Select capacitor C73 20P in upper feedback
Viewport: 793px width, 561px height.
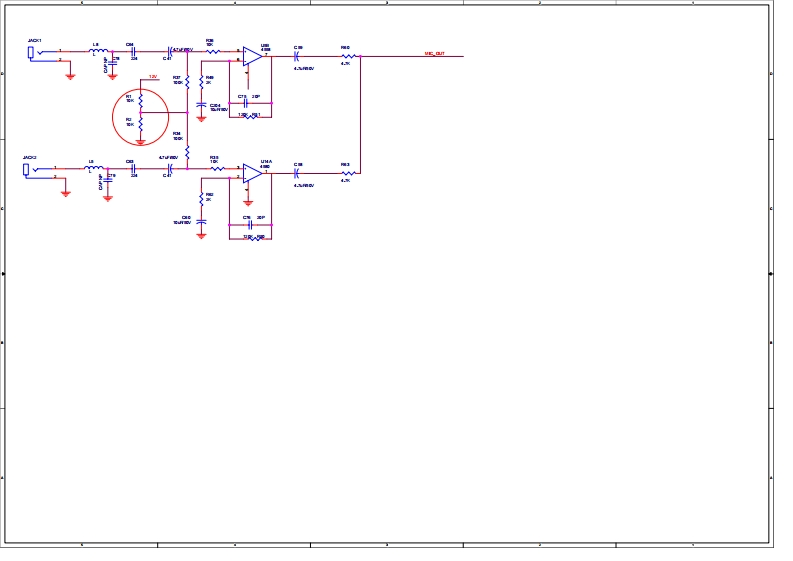click(x=245, y=102)
